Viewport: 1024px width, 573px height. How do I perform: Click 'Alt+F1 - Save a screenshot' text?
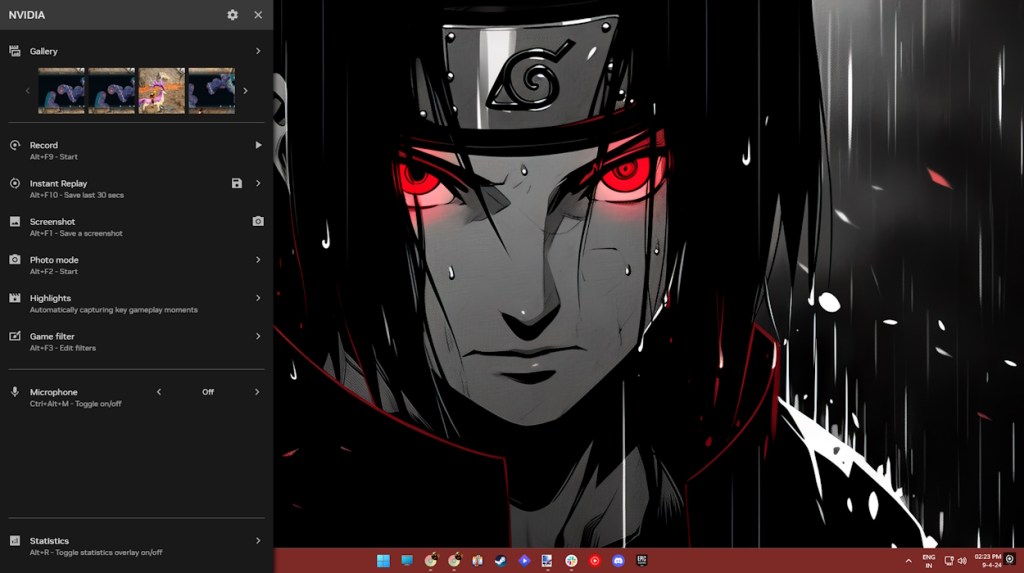(76, 233)
